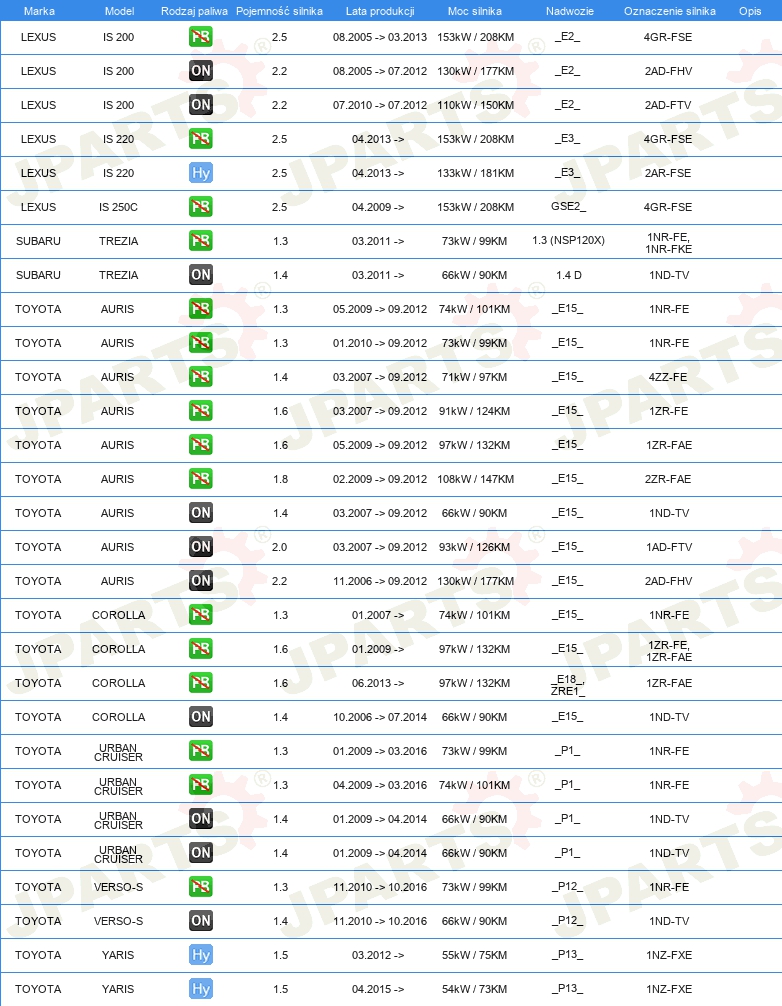Viewport: 782px width, 1006px height.
Task: Click hybrid Hy icon in Yaris 04.2015 row
Action: (x=201, y=989)
